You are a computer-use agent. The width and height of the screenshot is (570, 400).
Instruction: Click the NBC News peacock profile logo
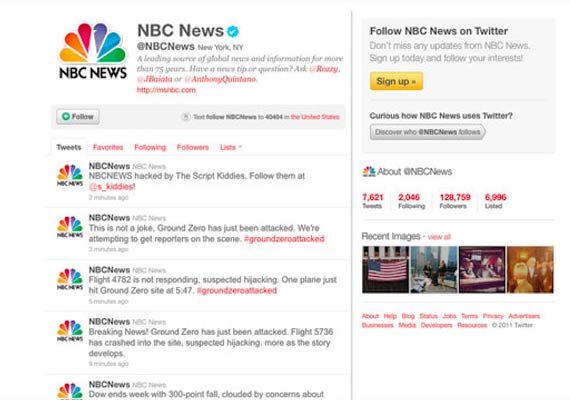pos(93,51)
